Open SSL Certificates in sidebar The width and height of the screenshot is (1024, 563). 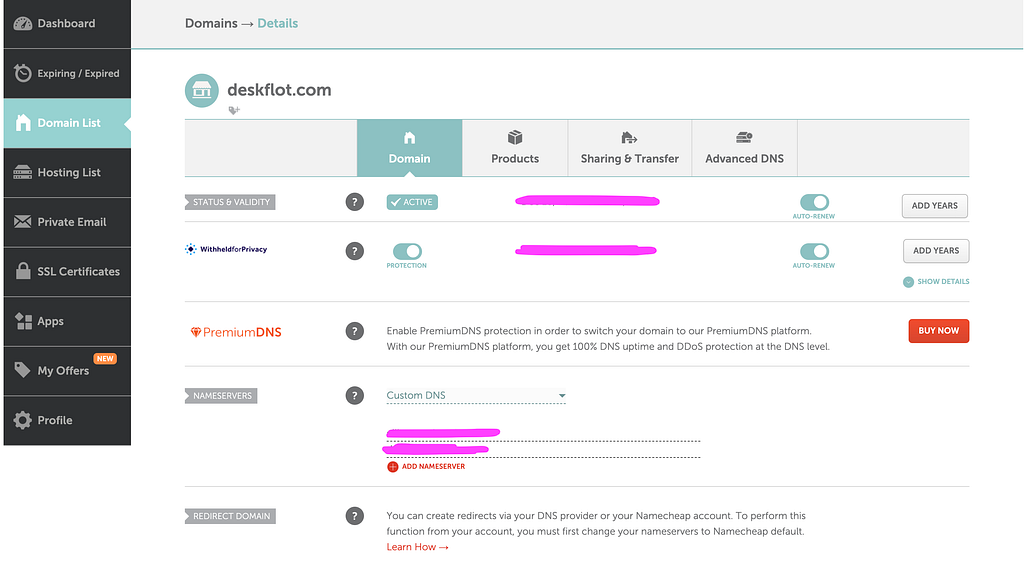pos(67,271)
